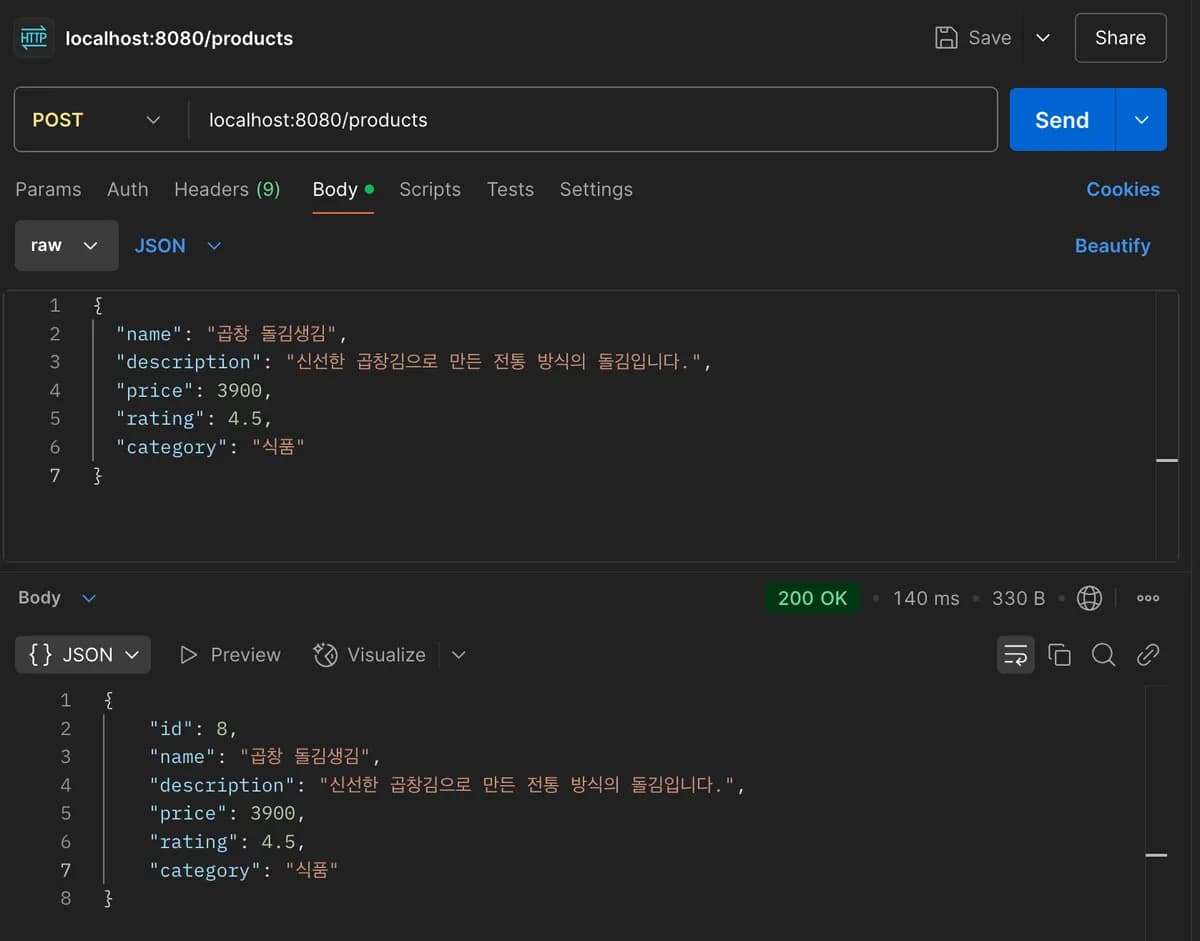Image resolution: width=1200 pixels, height=941 pixels.
Task: Beautify the request JSON
Action: pos(1112,246)
